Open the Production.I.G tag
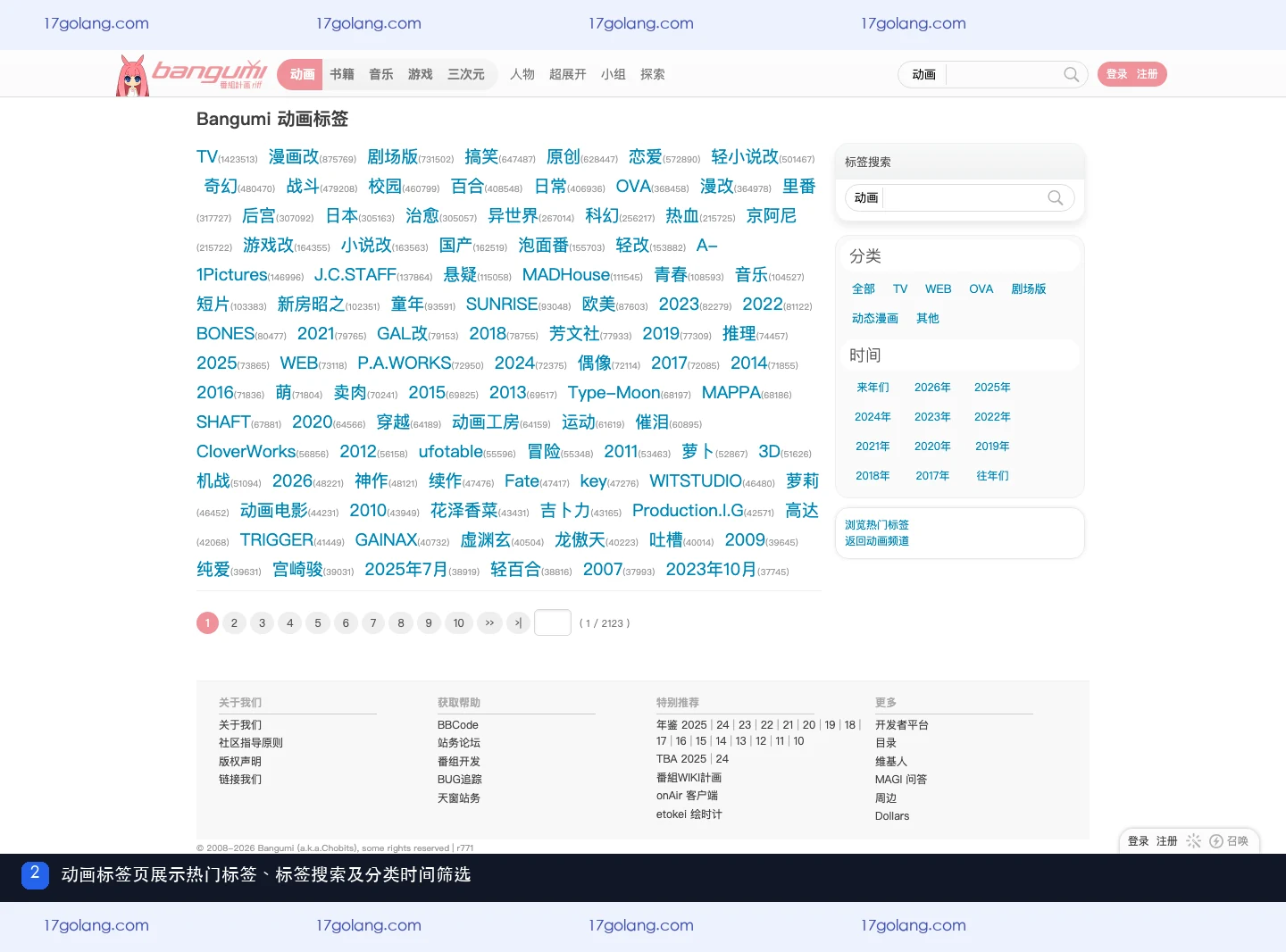Screen dimensions: 1286x952 tap(688, 510)
